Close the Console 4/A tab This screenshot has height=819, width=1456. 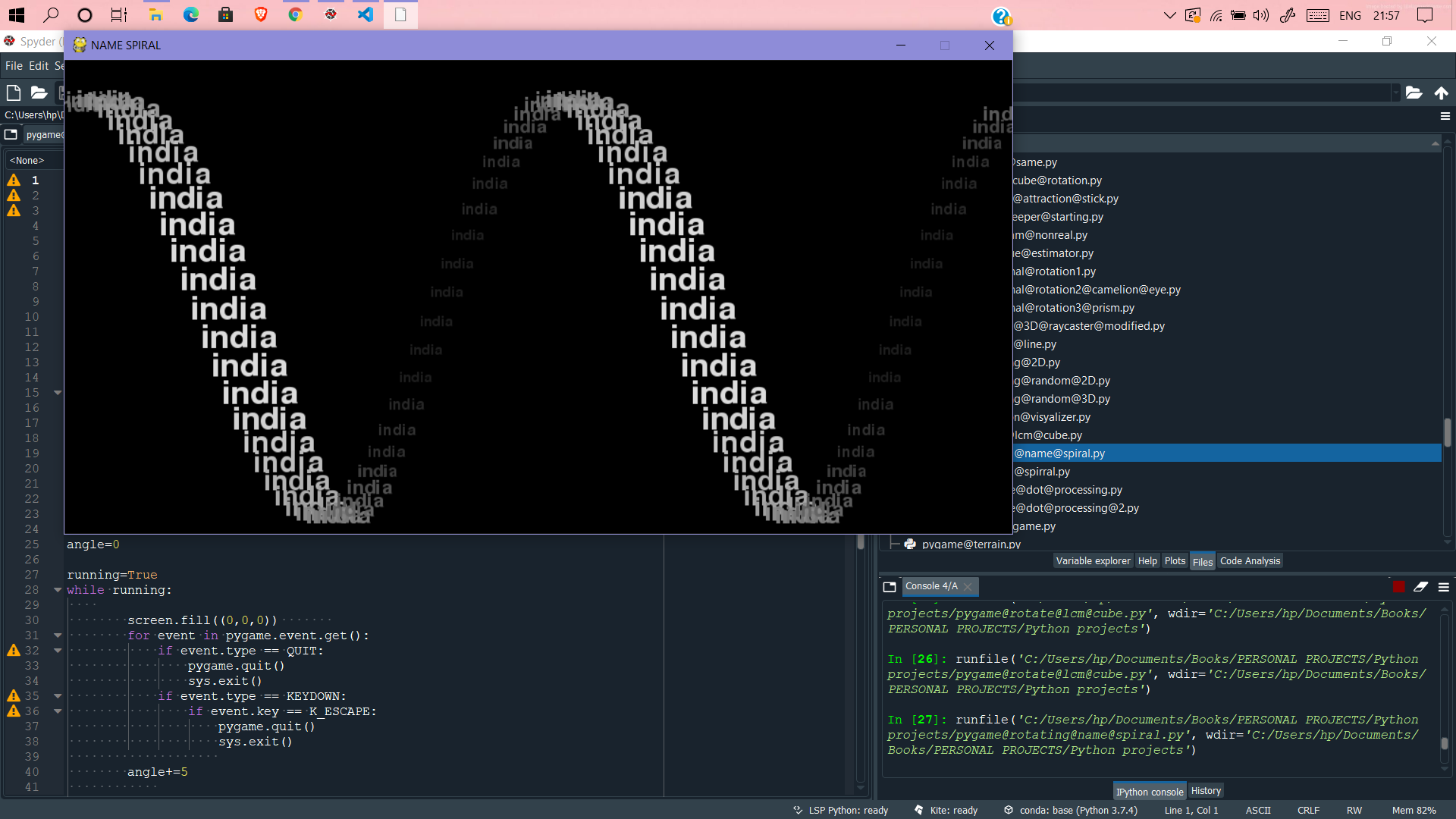point(968,586)
